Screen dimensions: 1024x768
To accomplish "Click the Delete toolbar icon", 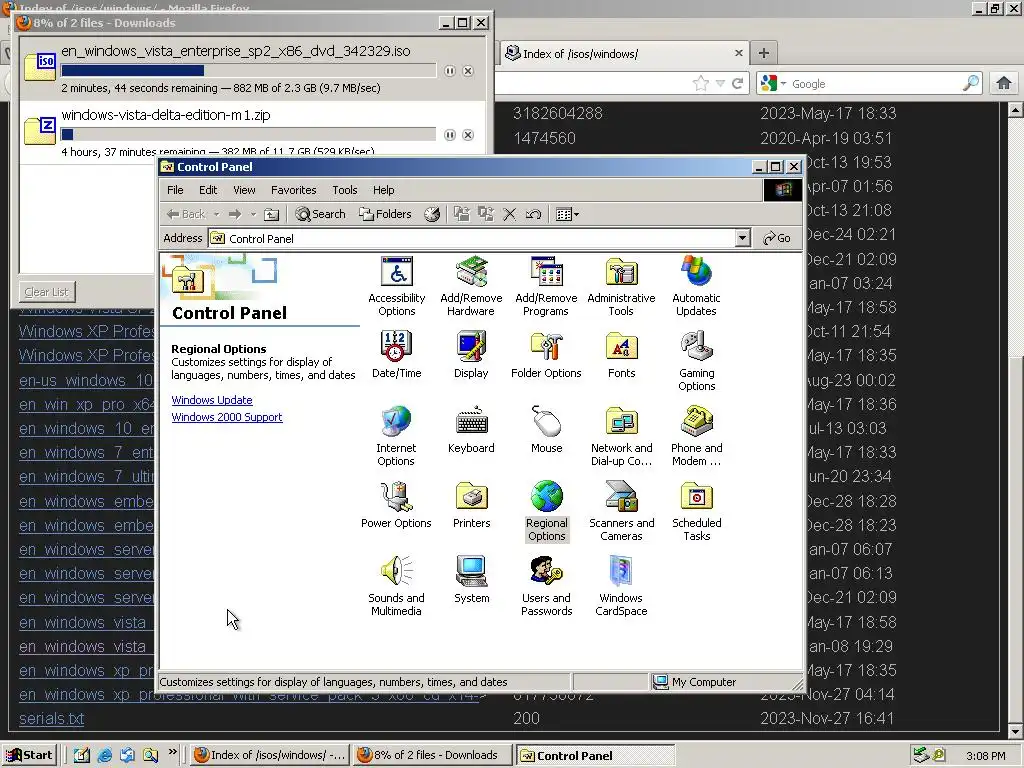I will tap(509, 214).
